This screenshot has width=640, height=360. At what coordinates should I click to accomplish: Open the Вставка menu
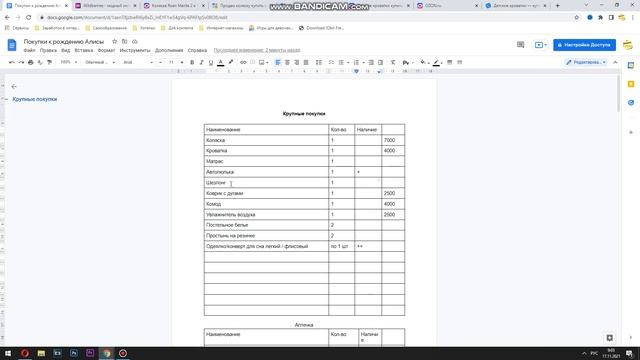84,50
